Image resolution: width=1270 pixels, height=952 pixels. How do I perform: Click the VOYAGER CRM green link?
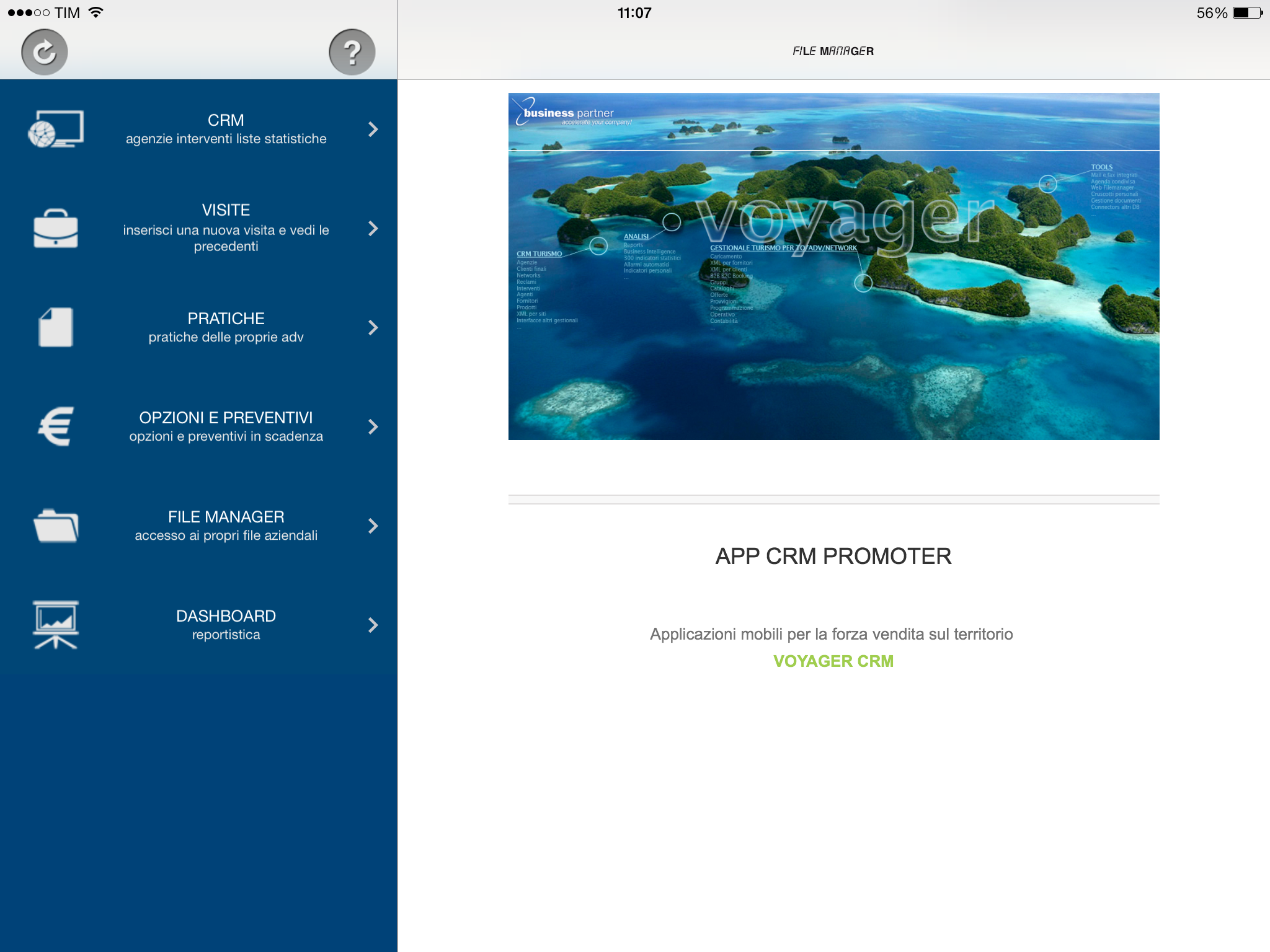pyautogui.click(x=833, y=661)
